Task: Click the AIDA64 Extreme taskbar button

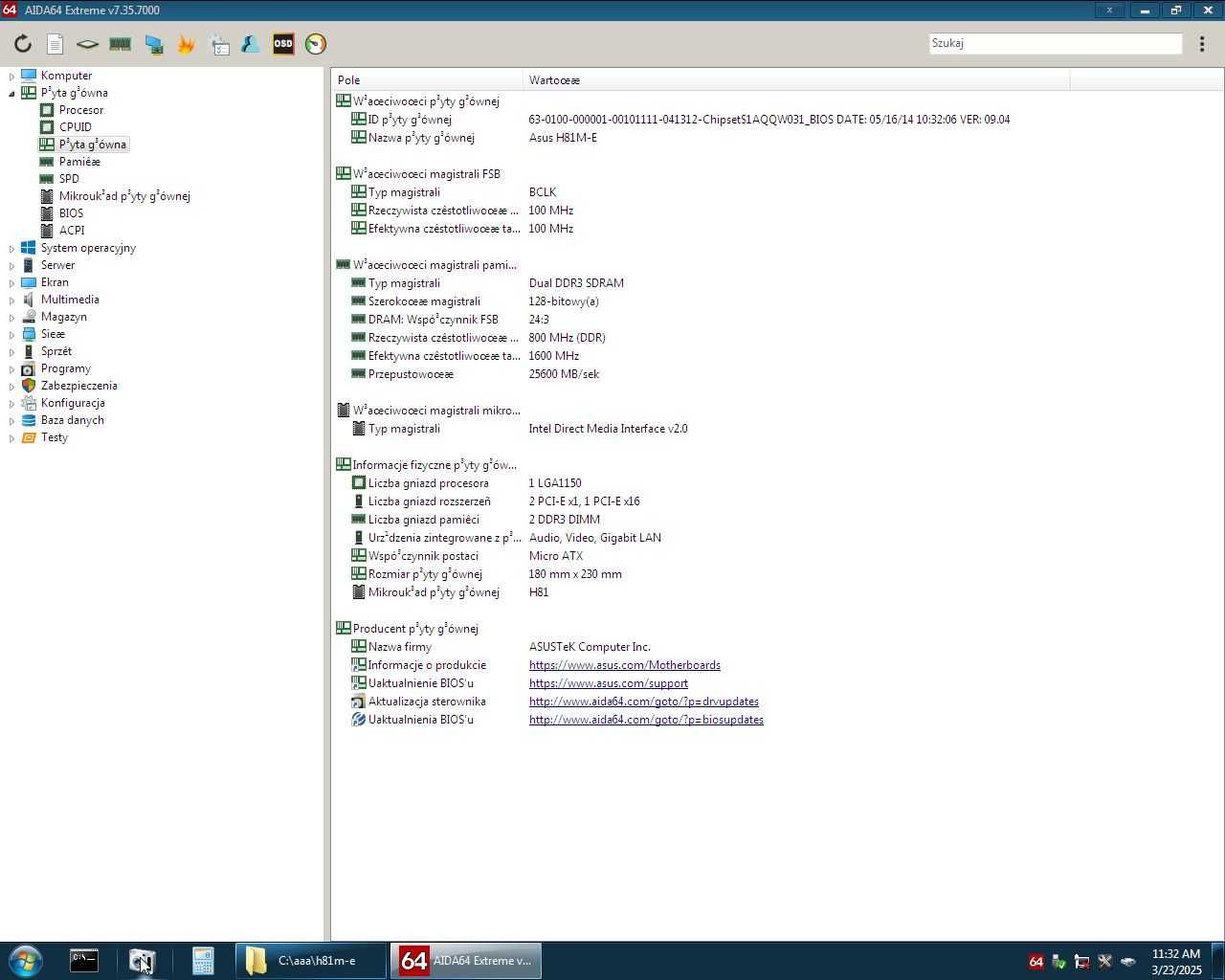Action: click(466, 961)
